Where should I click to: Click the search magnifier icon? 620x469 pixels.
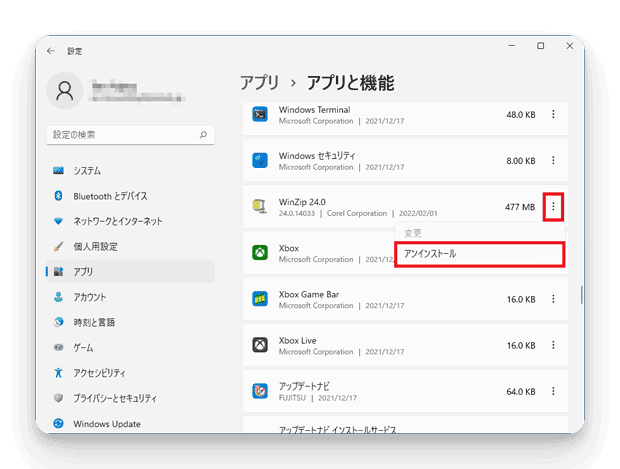click(x=203, y=135)
